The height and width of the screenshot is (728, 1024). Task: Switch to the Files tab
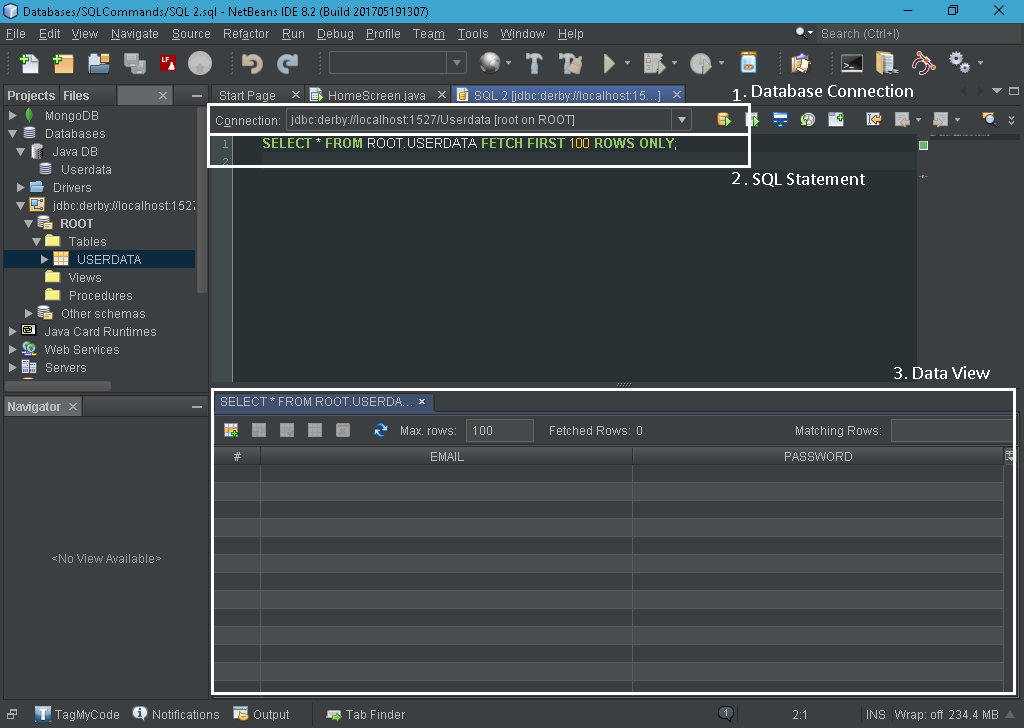(x=76, y=95)
